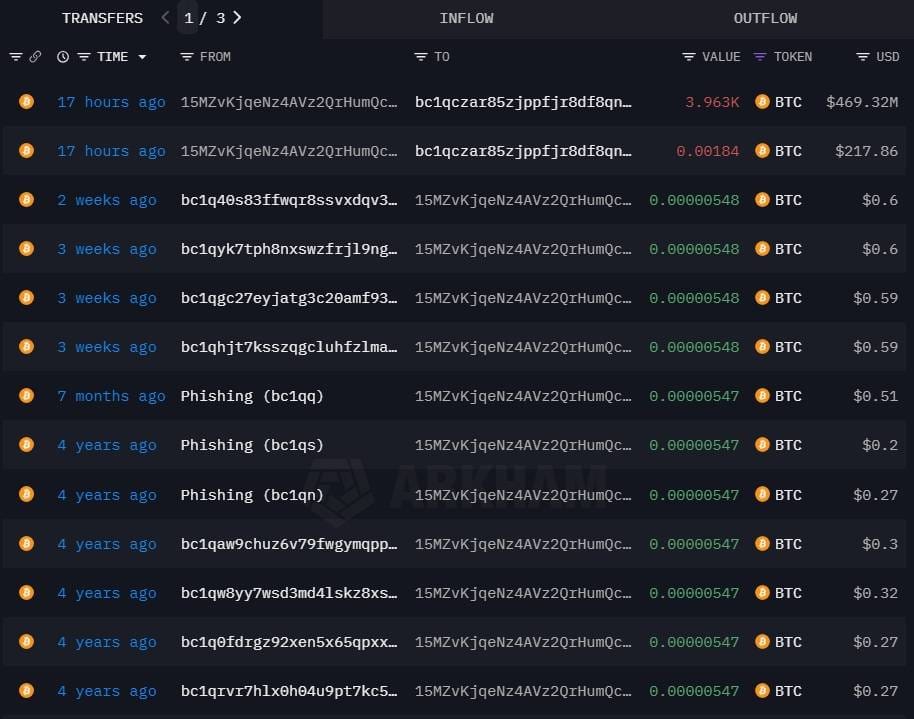Click the TO column header label
Image resolution: width=914 pixels, height=719 pixels.
[442, 57]
